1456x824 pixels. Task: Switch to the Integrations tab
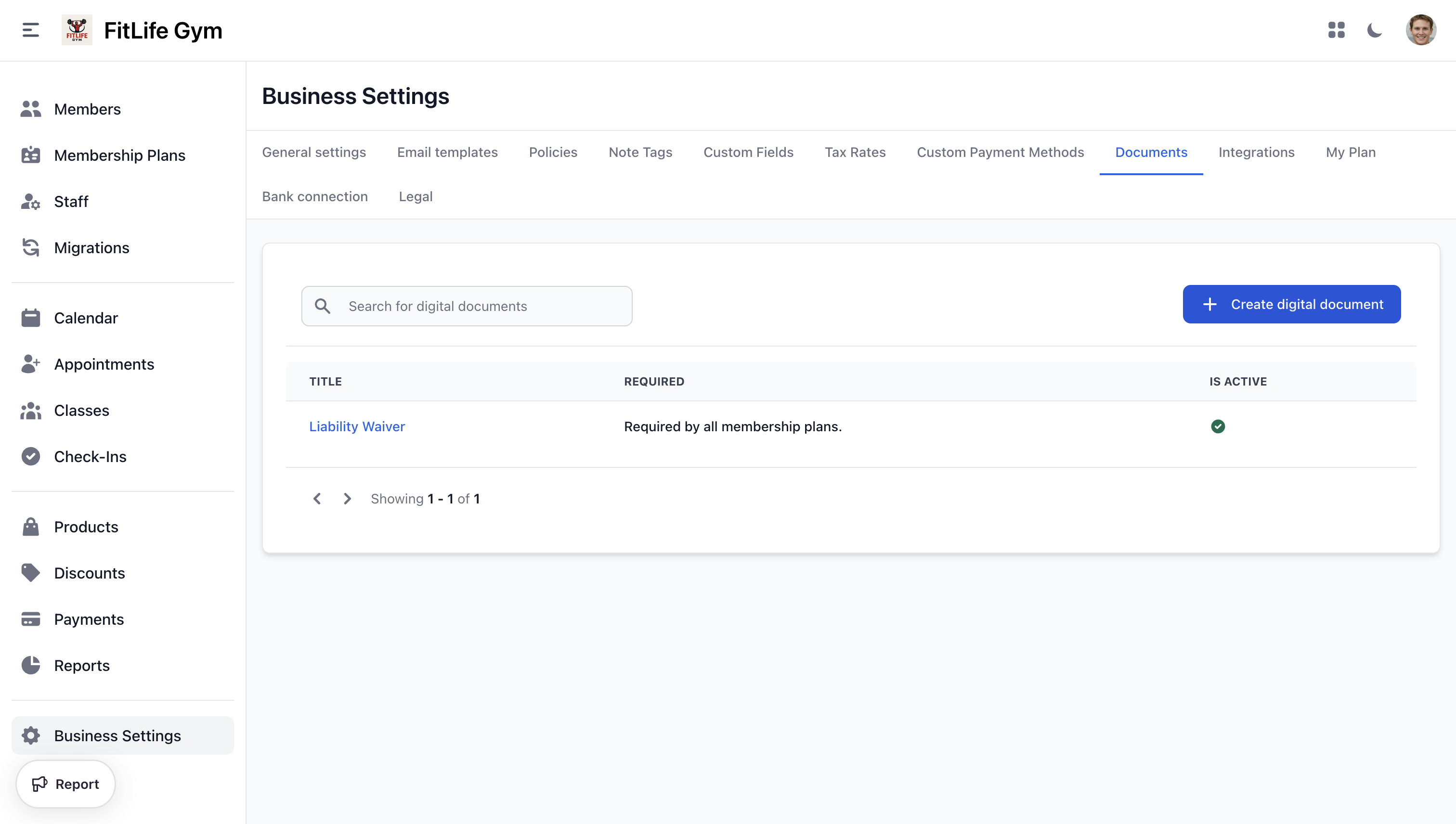pos(1256,152)
